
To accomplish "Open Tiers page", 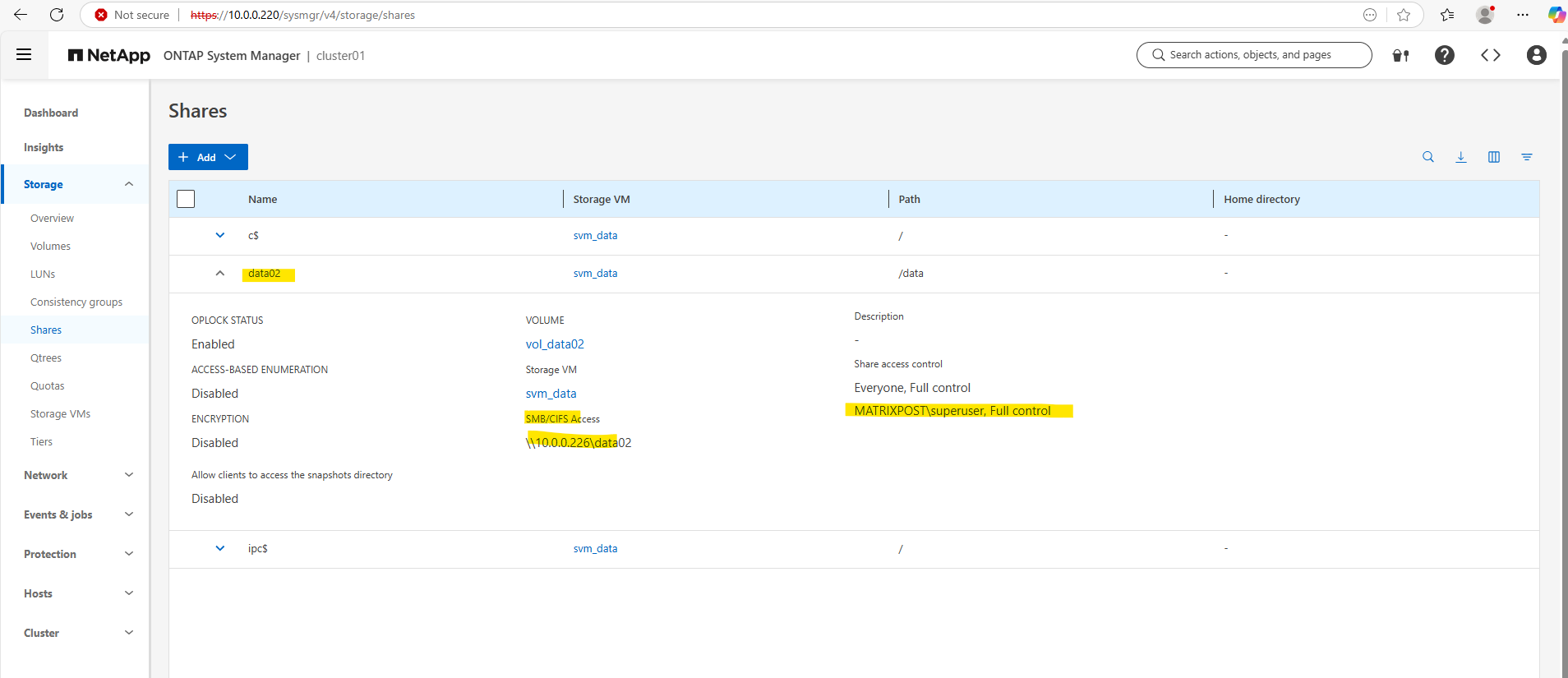I will [41, 441].
